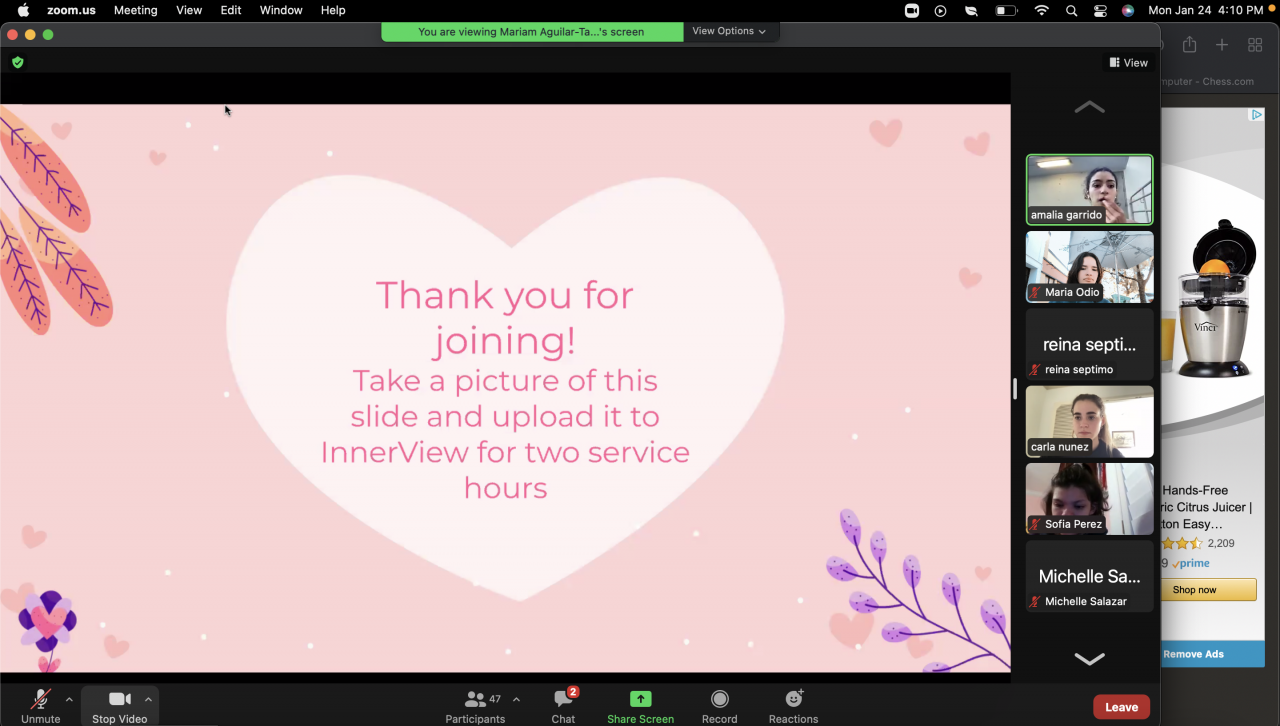
Task: Unmute the microphone in Zoom
Action: (41, 705)
